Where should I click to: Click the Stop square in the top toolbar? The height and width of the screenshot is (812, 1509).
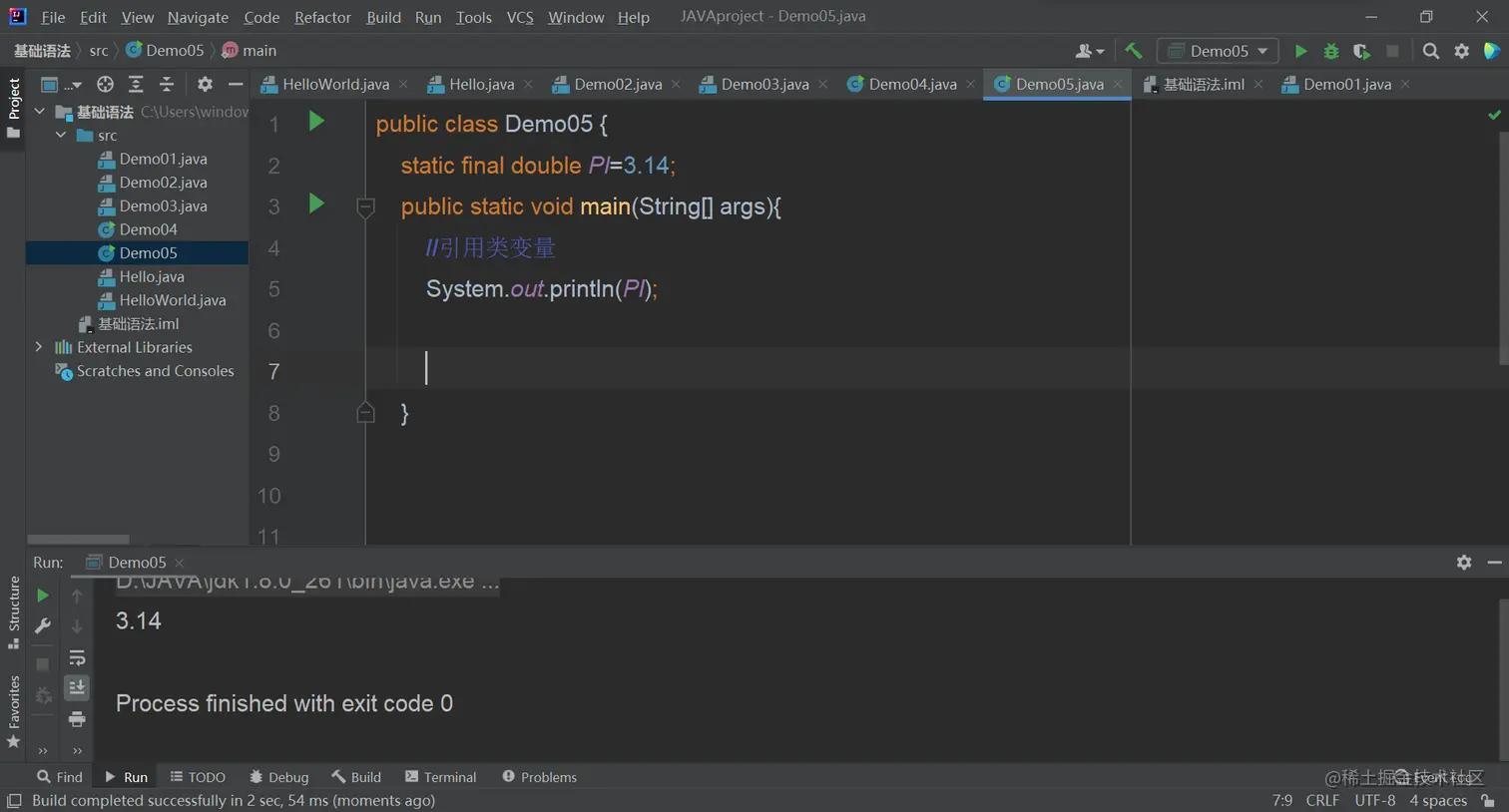pos(1392,51)
